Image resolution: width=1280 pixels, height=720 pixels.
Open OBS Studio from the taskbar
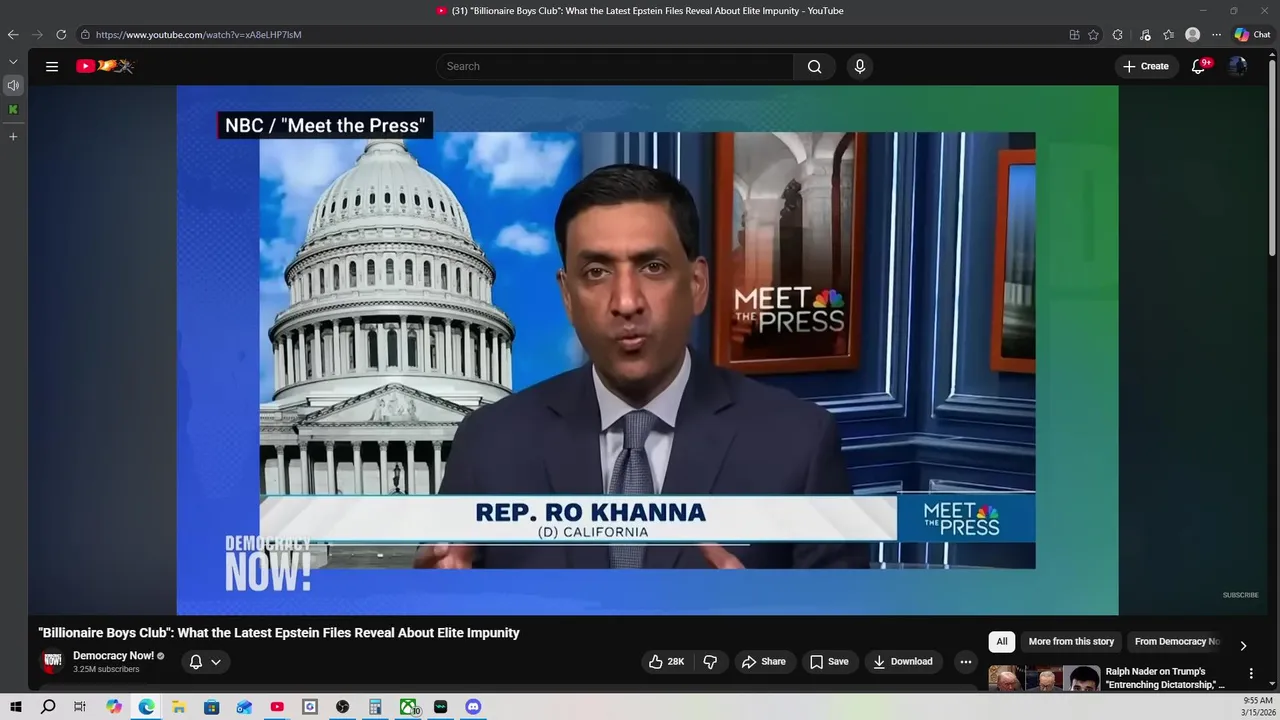coord(342,707)
